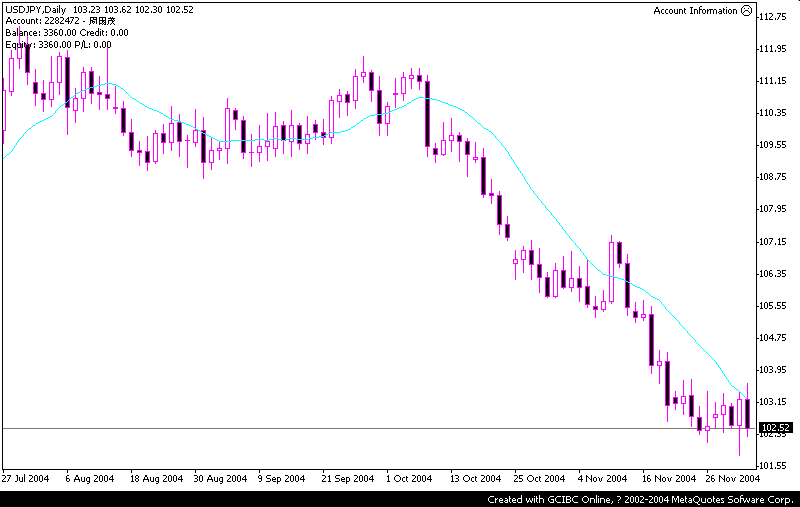This screenshot has width=800, height=507.
Task: Click the '13 Oct 2004' date label
Action: (x=476, y=478)
